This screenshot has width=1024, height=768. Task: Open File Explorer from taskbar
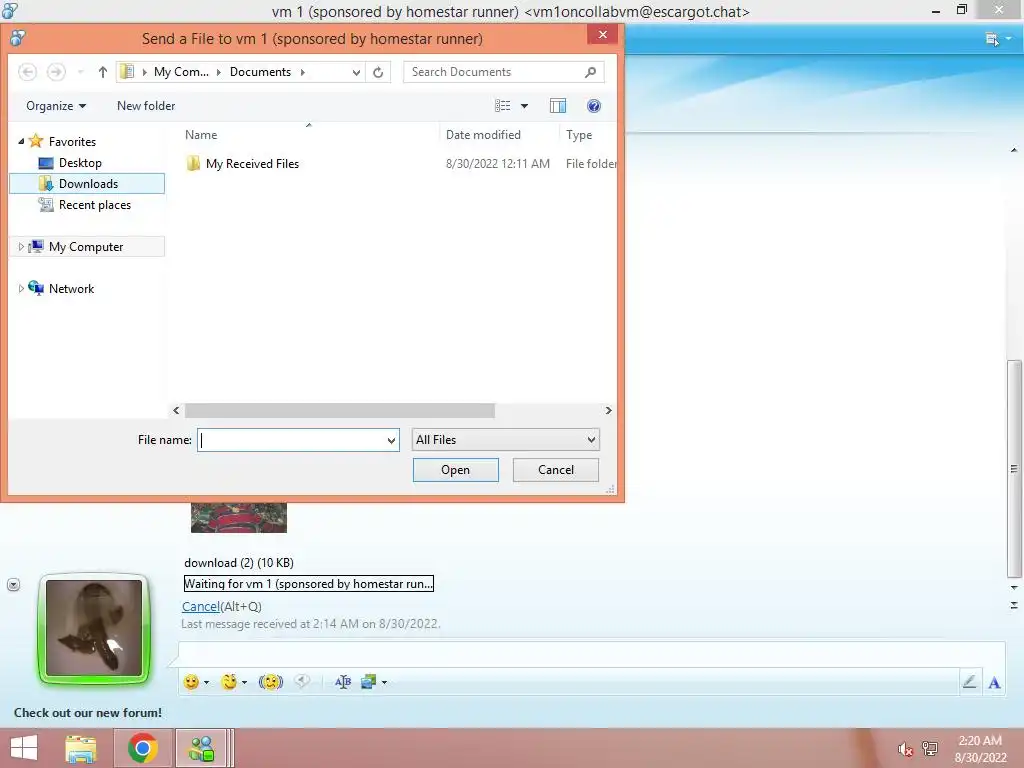[x=81, y=748]
